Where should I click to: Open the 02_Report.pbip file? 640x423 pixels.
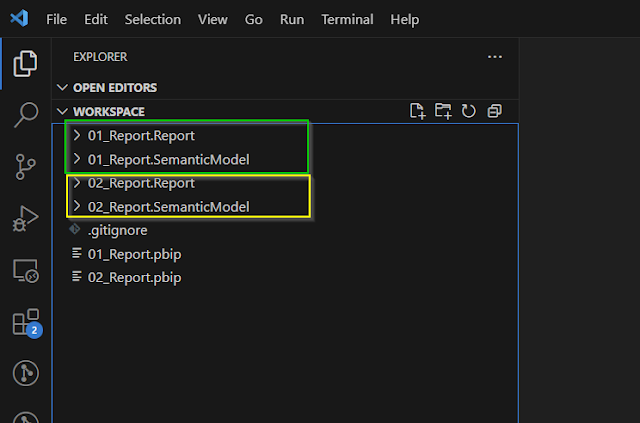[x=135, y=278]
